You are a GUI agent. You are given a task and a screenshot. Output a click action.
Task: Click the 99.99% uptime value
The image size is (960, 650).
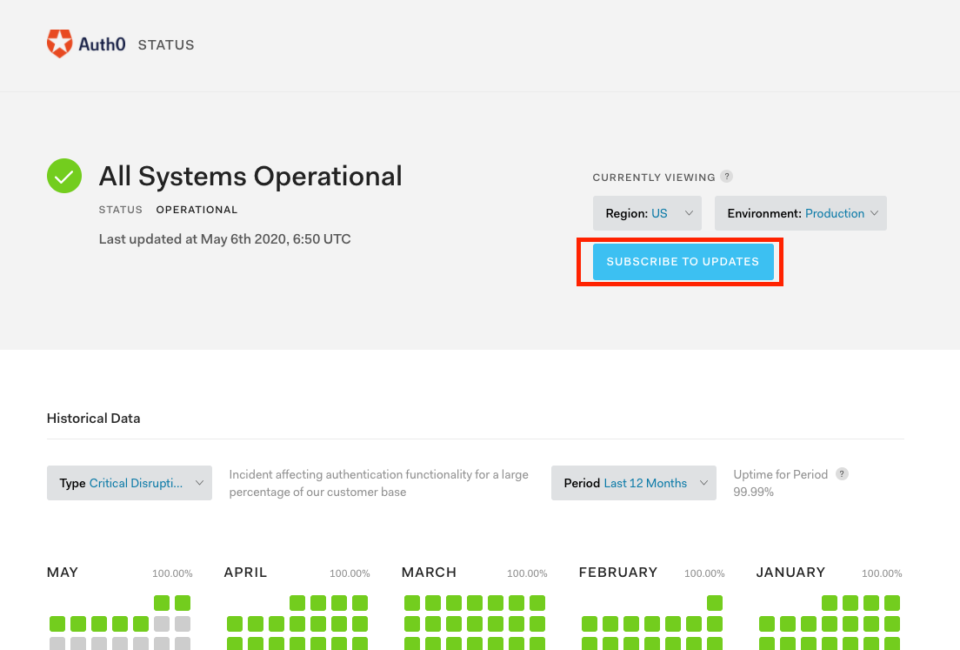pyautogui.click(x=752, y=491)
